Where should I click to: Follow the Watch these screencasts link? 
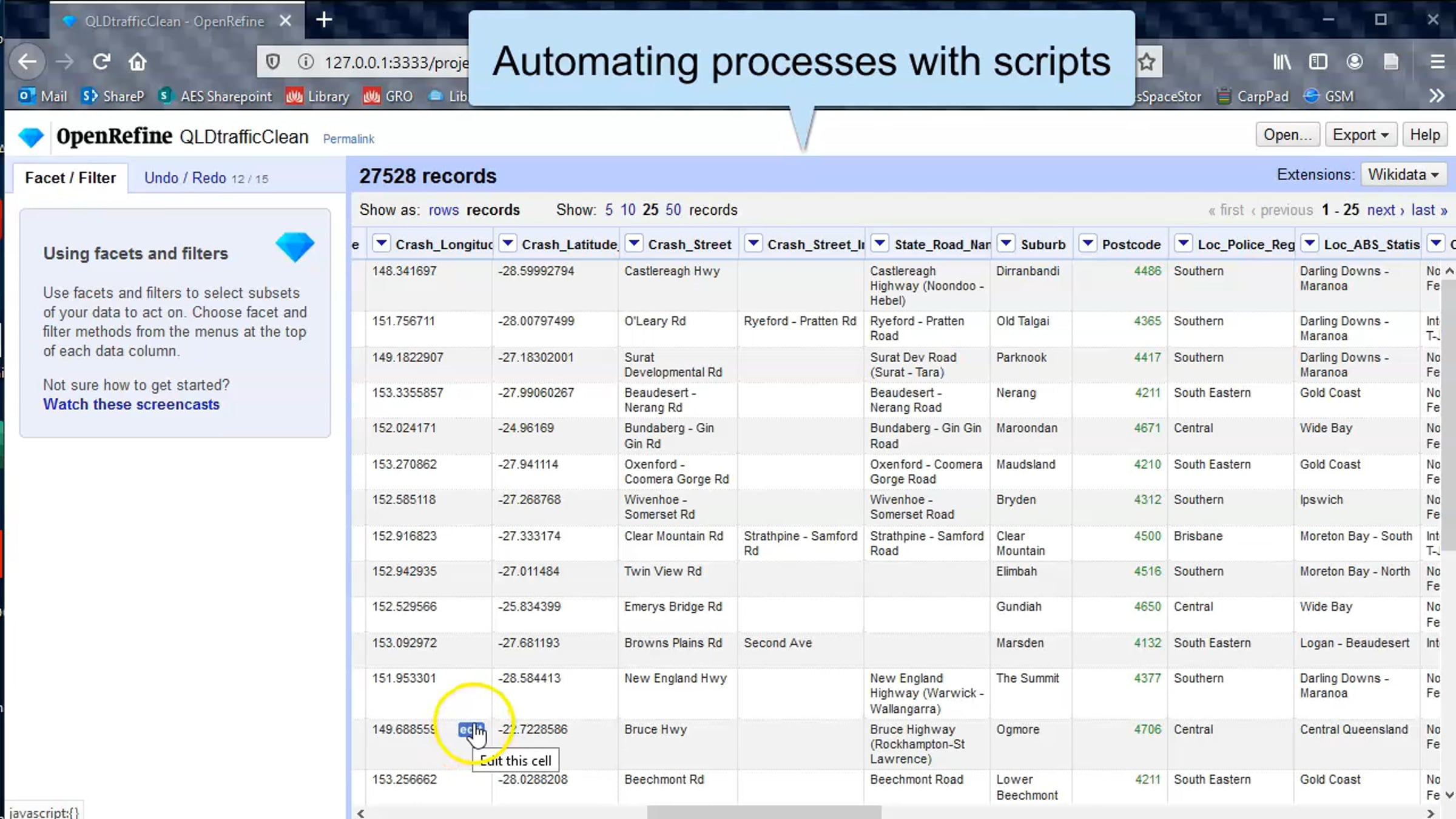click(x=131, y=405)
